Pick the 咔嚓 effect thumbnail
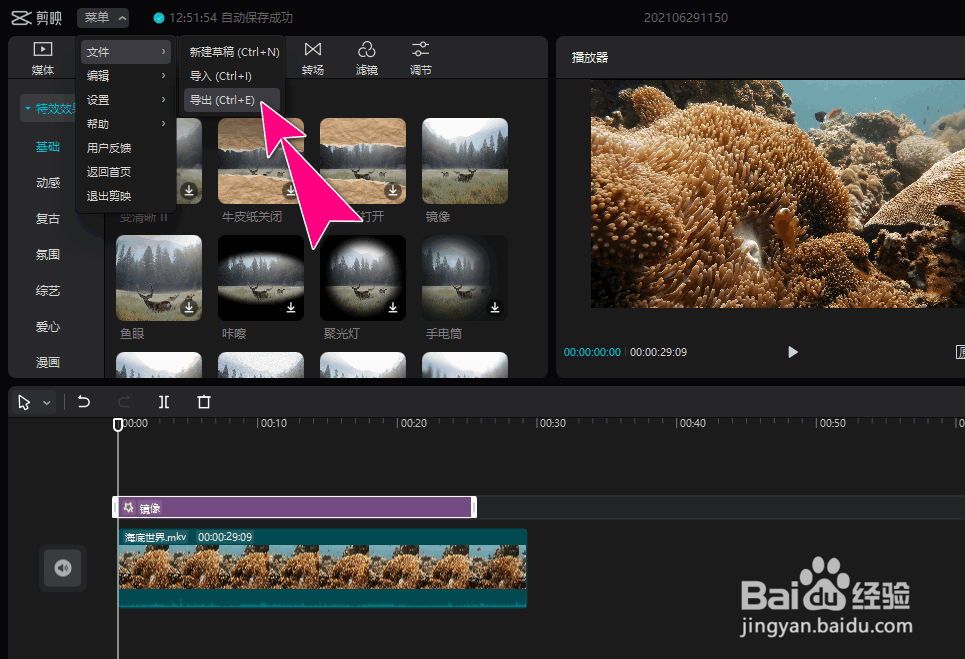 click(x=261, y=278)
